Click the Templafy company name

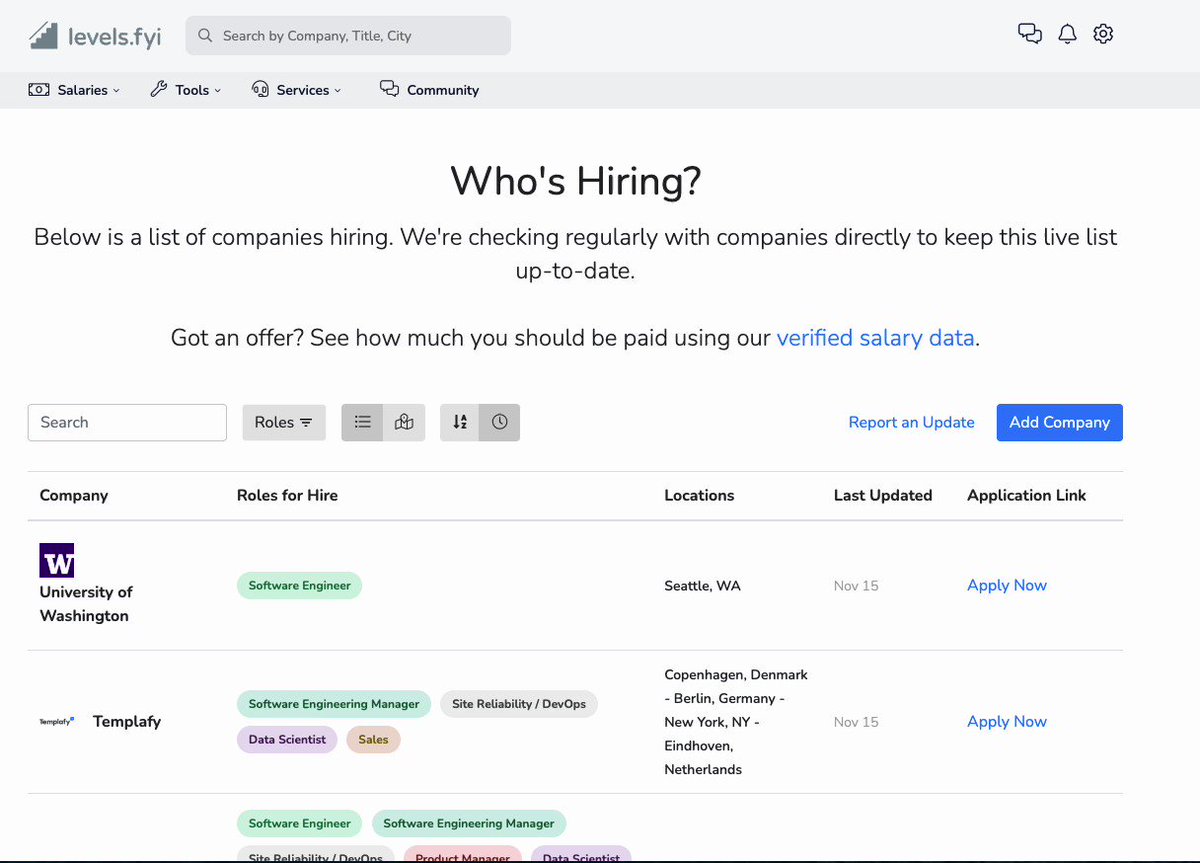coord(127,721)
